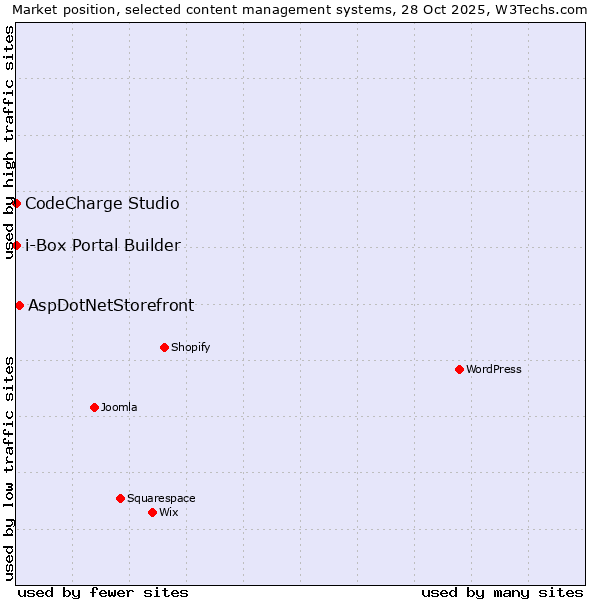Select the Wix label text

pos(169,512)
